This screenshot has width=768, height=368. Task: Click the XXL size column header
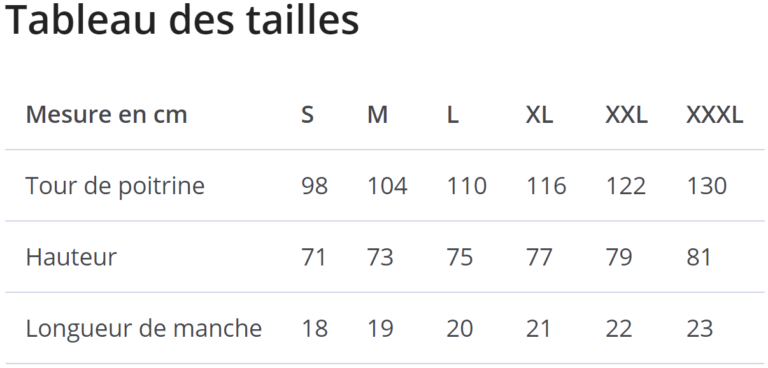(x=626, y=115)
